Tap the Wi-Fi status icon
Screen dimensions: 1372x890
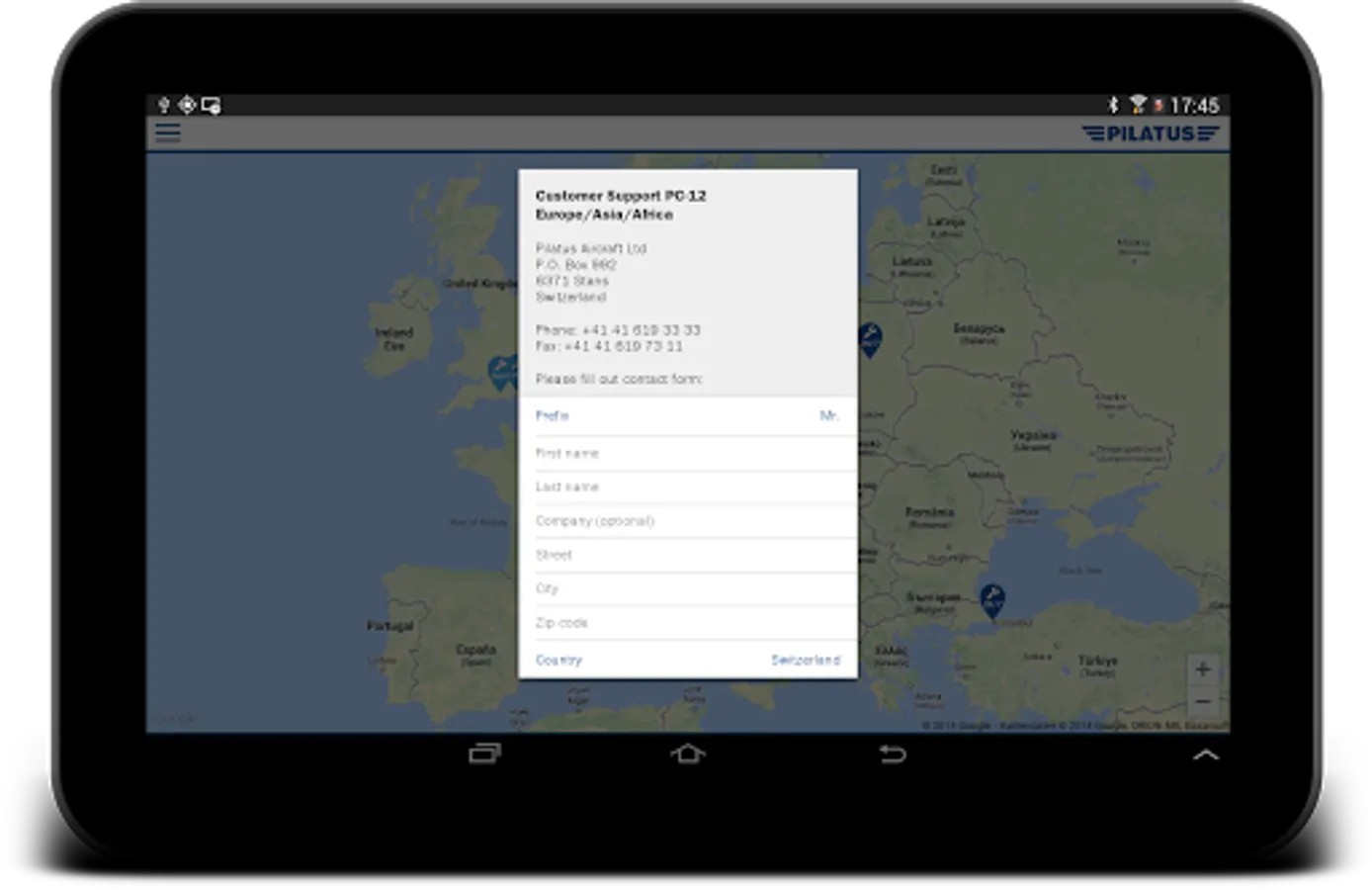(1138, 105)
